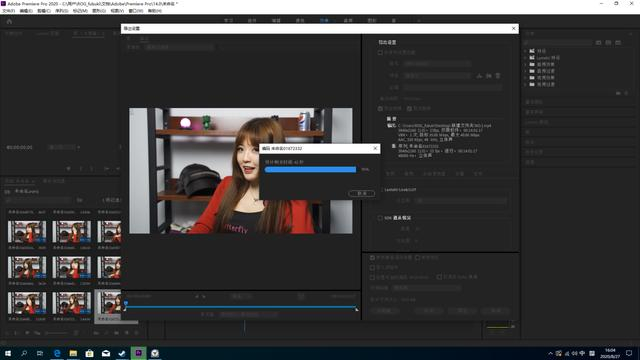640x360 pixels.
Task: Click the export preview video frame
Action: pos(241,171)
